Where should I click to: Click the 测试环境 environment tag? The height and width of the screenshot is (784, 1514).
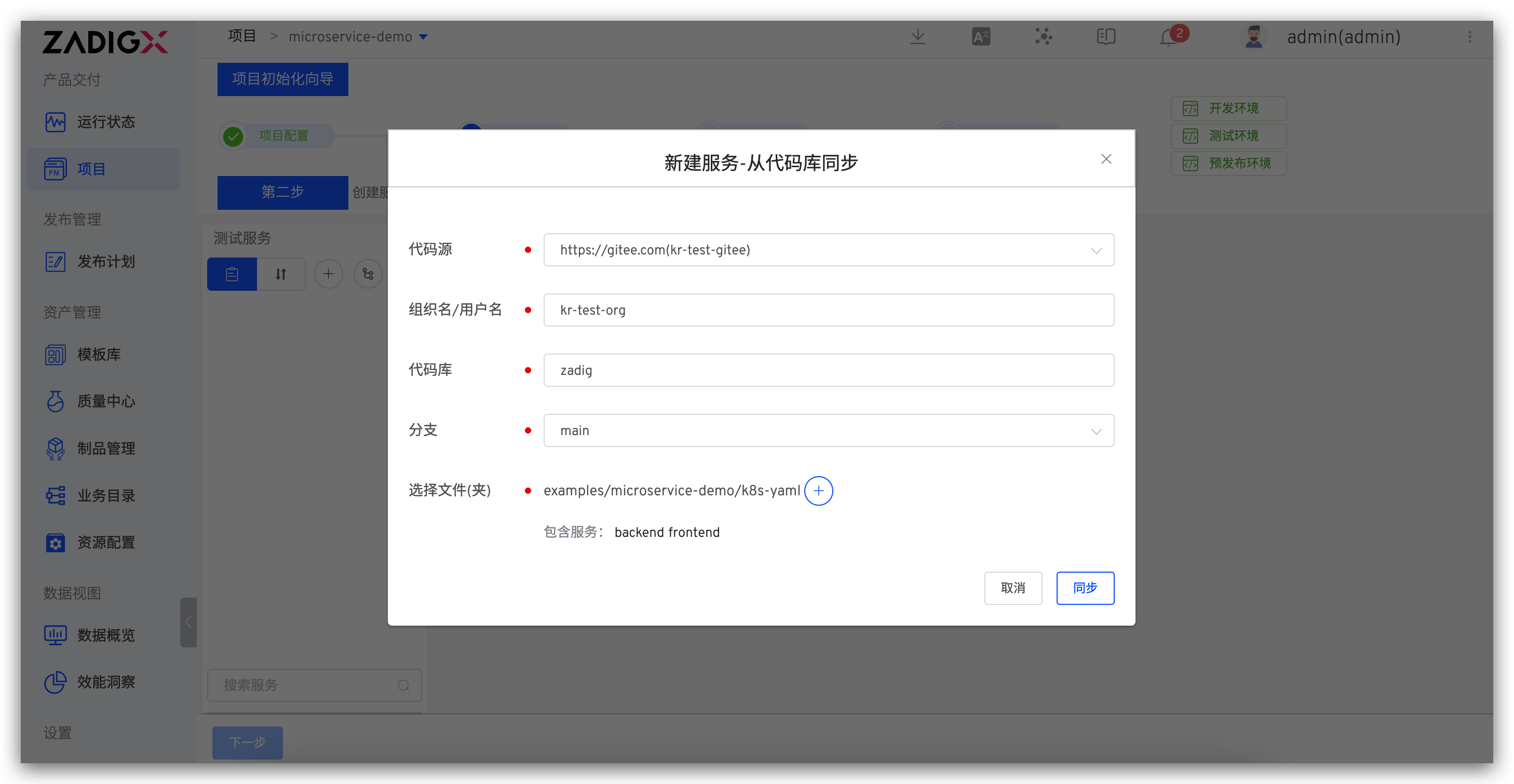(x=1229, y=136)
